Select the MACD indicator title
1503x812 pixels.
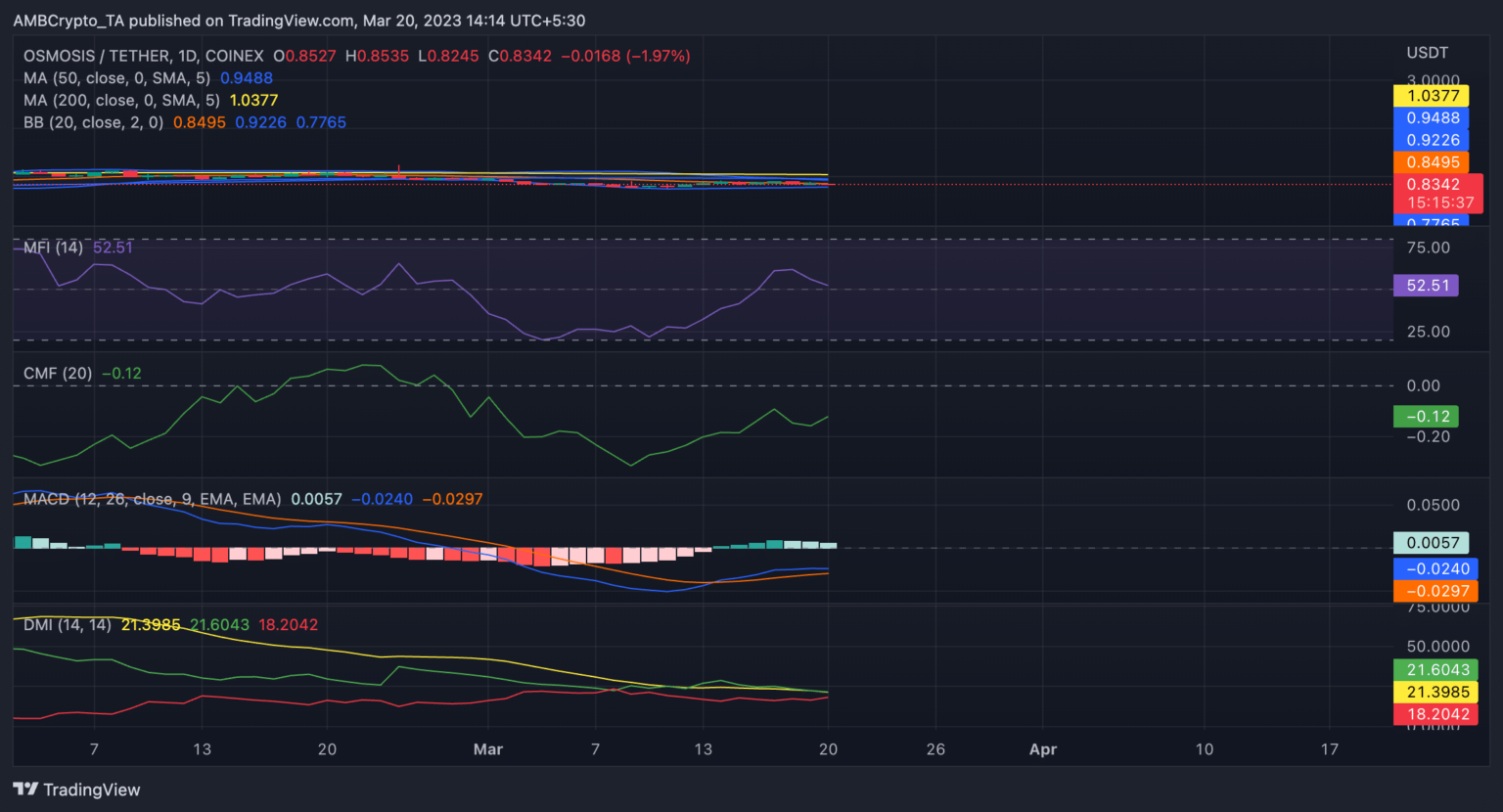pyautogui.click(x=152, y=499)
